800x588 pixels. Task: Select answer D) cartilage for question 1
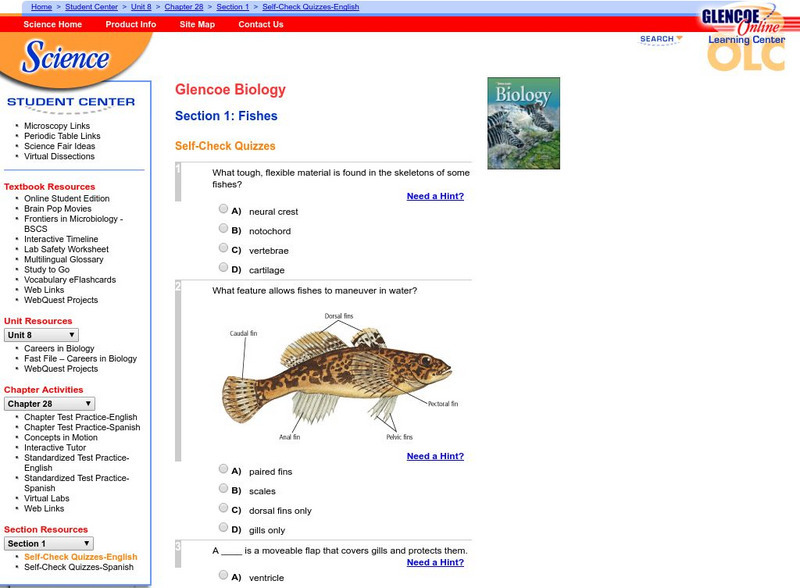click(x=222, y=267)
